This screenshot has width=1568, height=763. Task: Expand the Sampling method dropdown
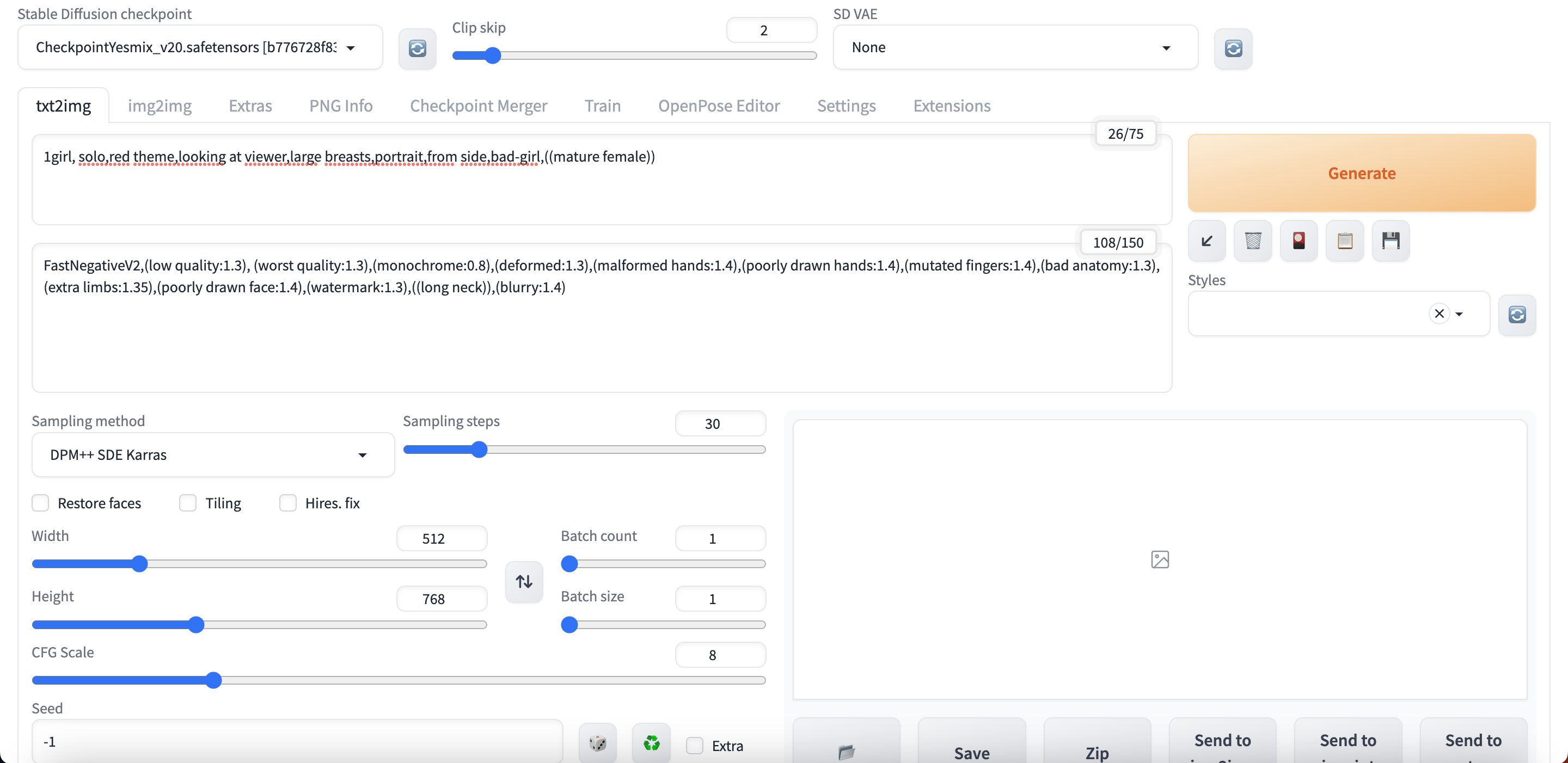[213, 455]
